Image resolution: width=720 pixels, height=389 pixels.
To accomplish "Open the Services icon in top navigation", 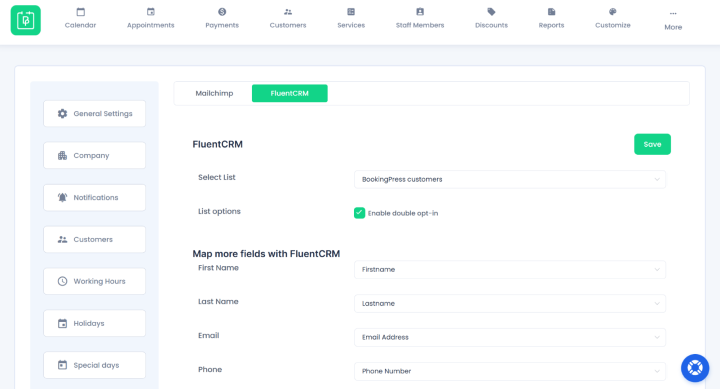I will (351, 11).
